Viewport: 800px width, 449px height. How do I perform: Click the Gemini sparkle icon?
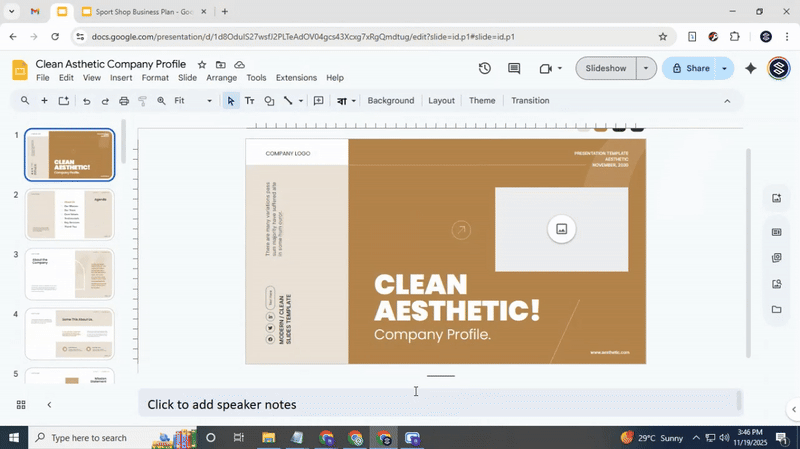coord(751,69)
